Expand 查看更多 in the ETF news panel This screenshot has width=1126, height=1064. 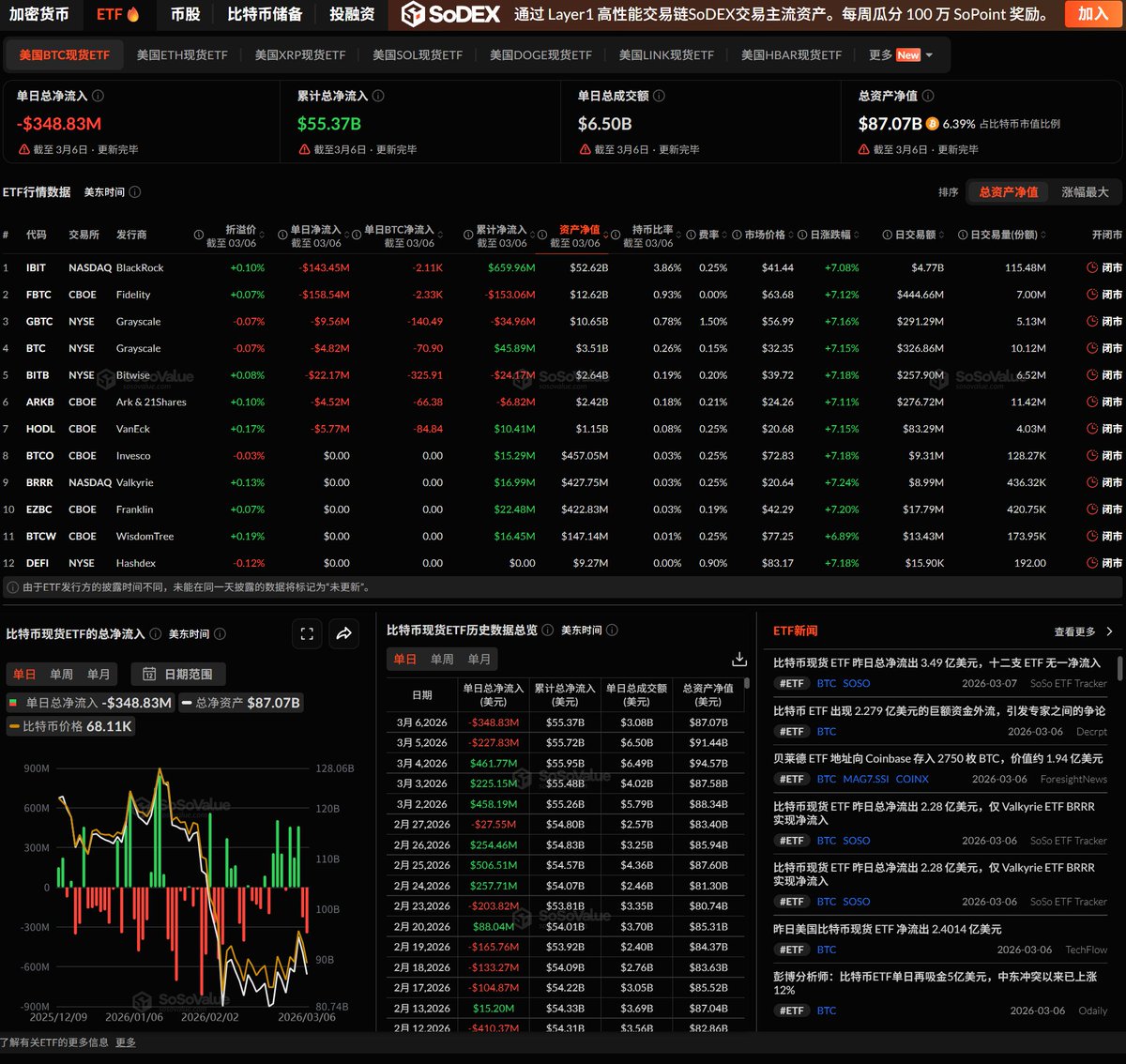tap(1083, 631)
